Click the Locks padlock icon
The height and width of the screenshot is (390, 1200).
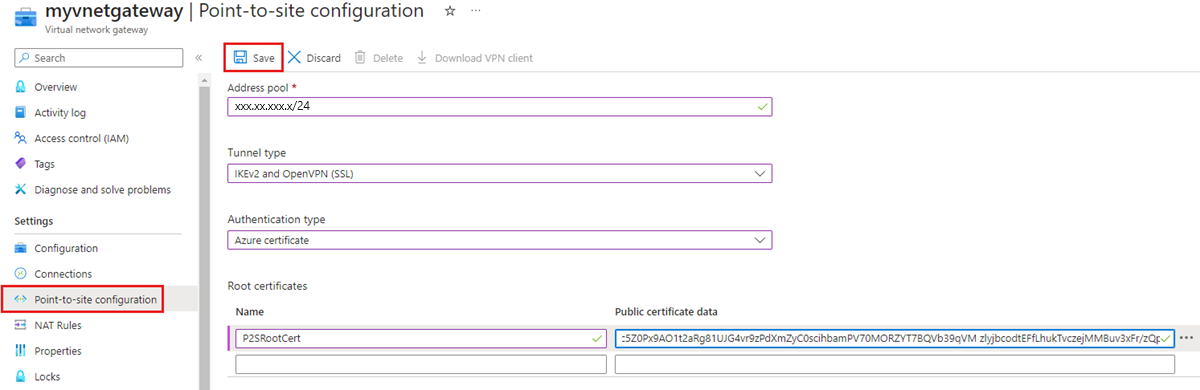click(x=21, y=376)
